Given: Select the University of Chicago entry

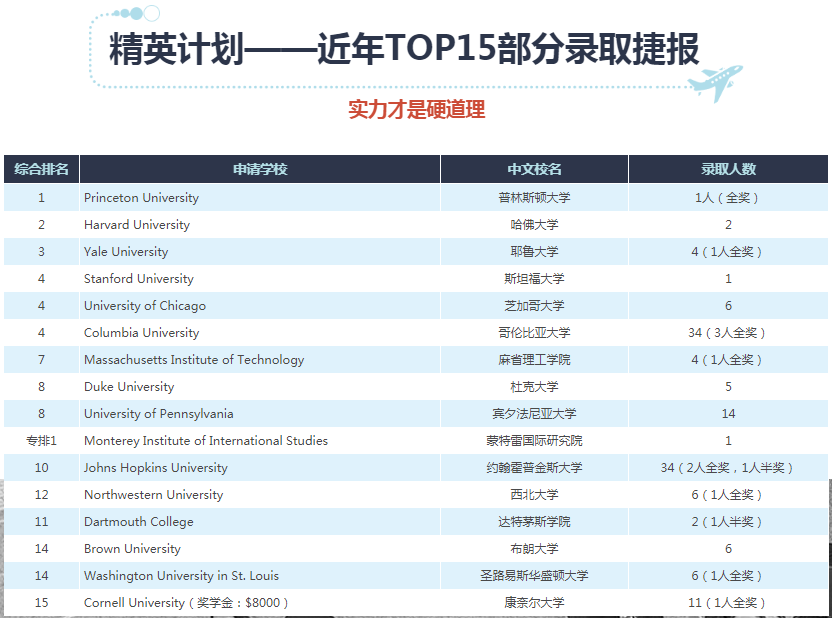Looking at the screenshot, I should (x=145, y=306).
